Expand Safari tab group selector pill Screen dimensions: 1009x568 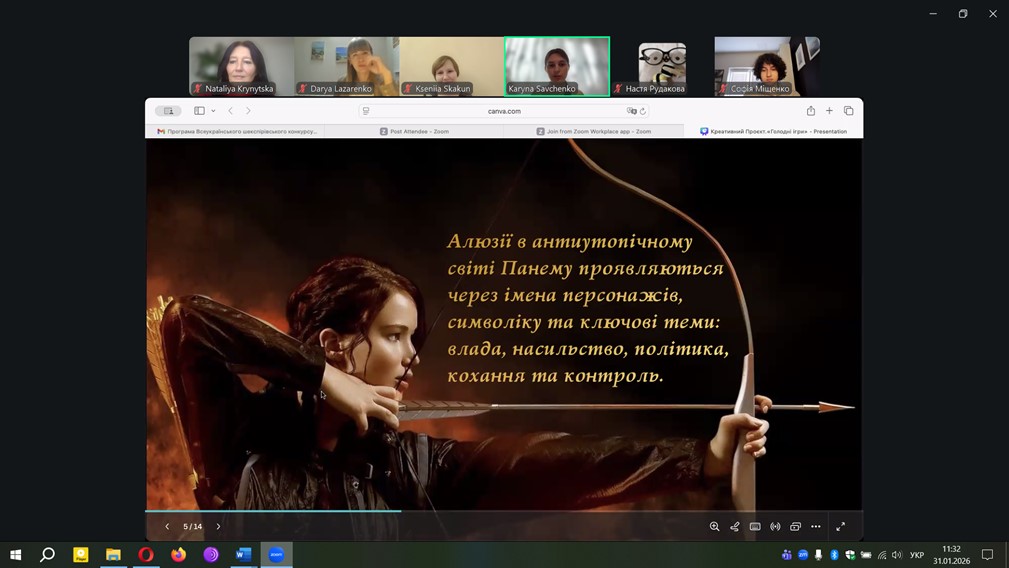(168, 111)
